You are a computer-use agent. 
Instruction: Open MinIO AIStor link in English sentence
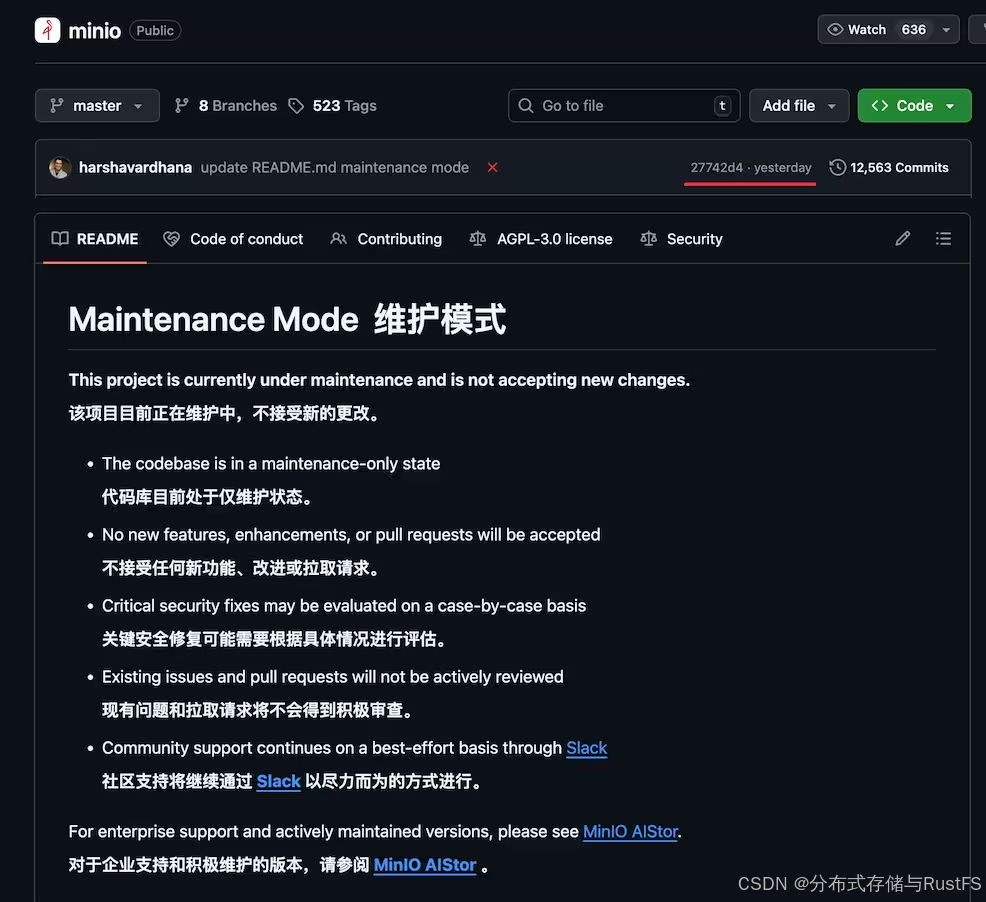click(x=630, y=832)
